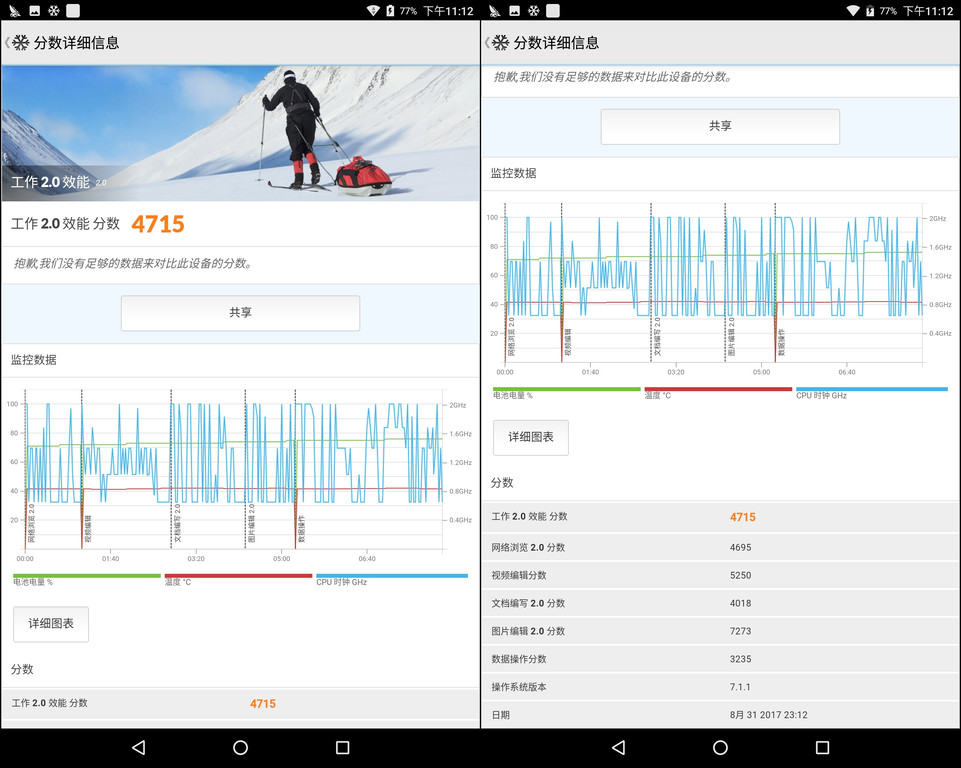Open 详细图表 detailed charts on the left screen
The width and height of the screenshot is (961, 768).
click(50, 624)
